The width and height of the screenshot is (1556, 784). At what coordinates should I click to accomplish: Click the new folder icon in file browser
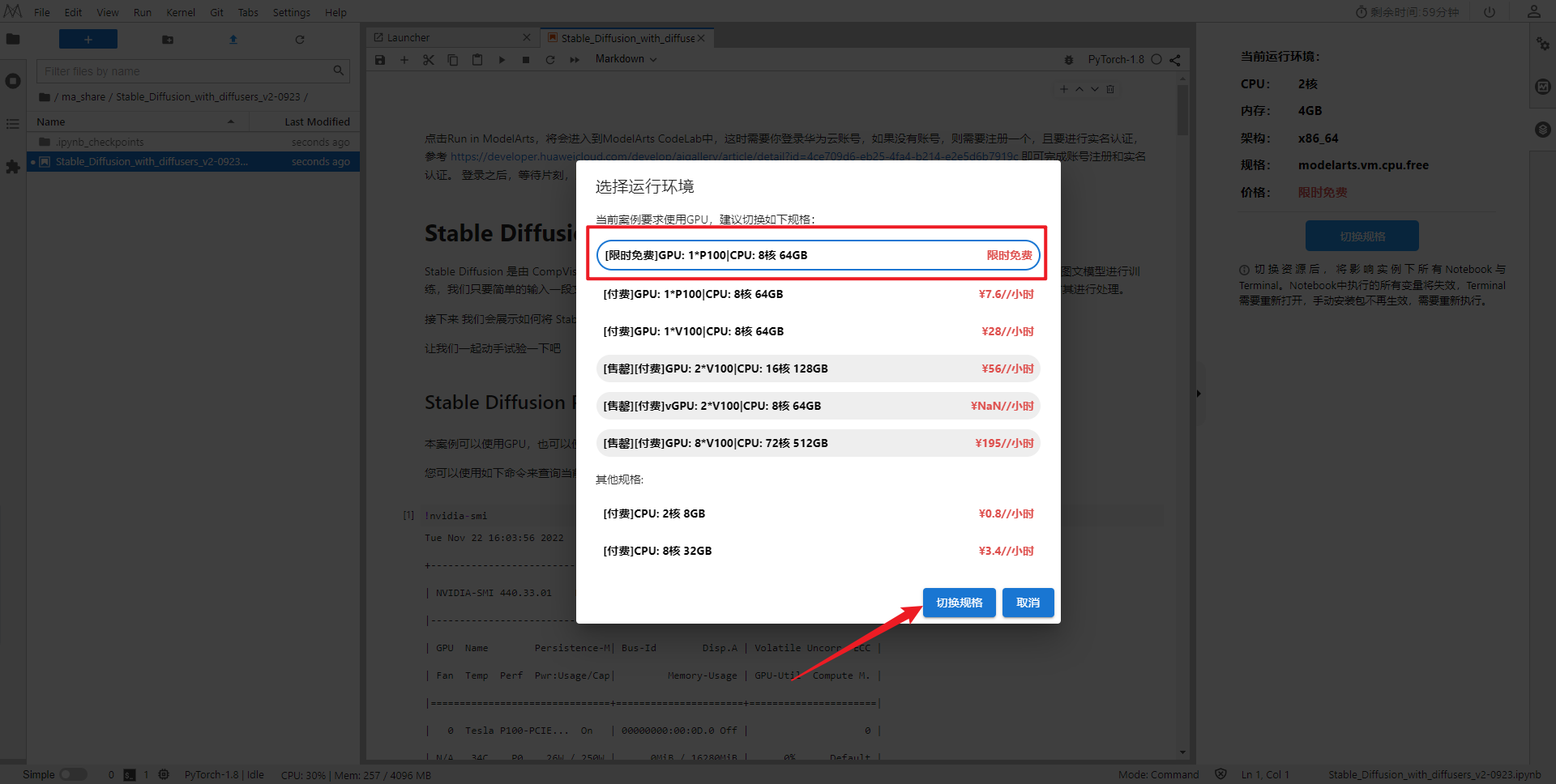click(x=168, y=40)
